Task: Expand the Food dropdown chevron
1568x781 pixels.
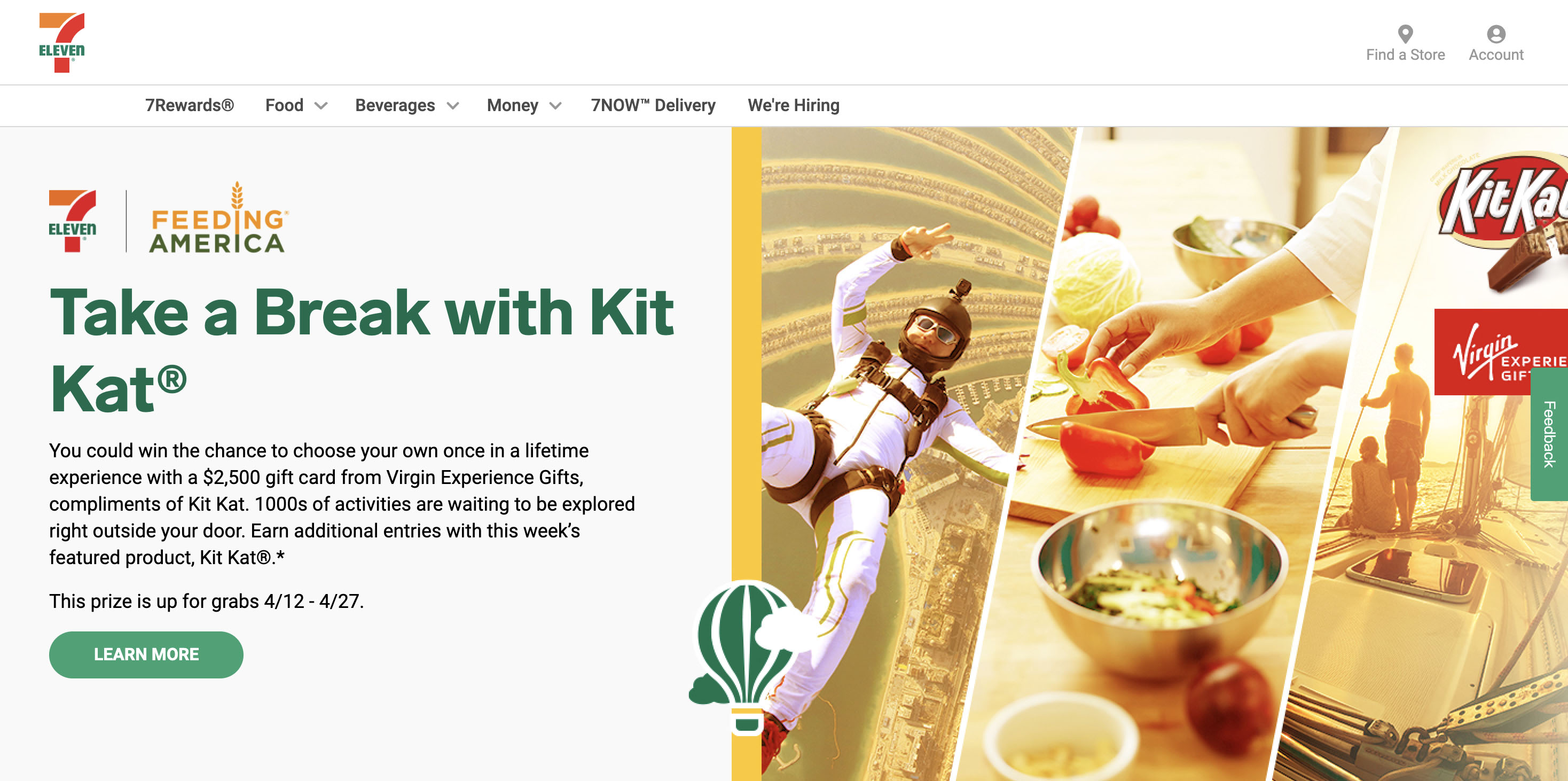Action: point(321,106)
